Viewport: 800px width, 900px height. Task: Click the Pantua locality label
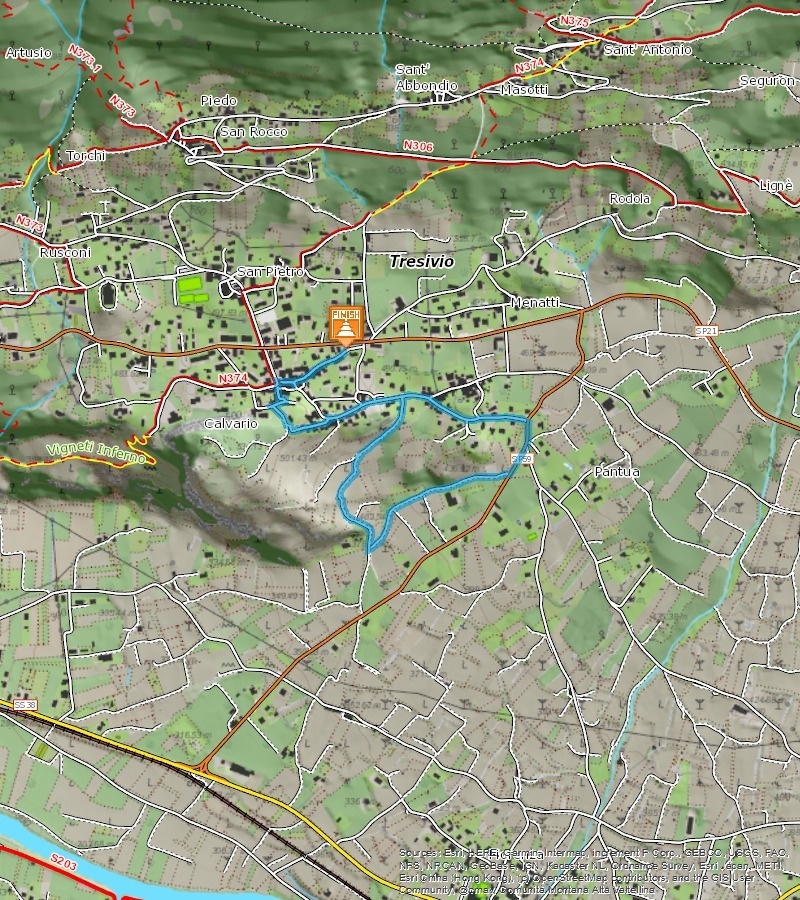[x=616, y=472]
